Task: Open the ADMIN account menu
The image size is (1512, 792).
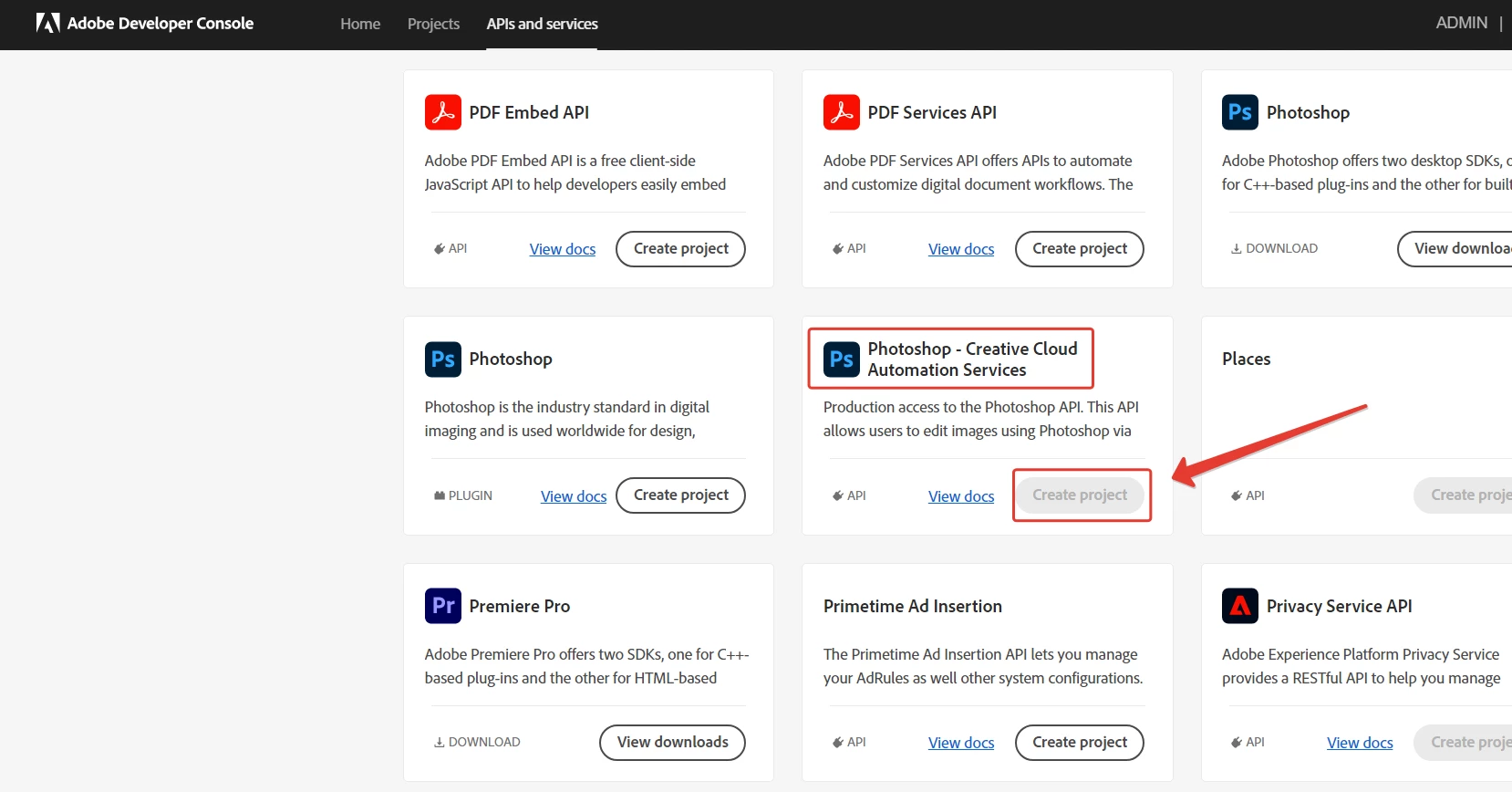Action: click(1461, 23)
